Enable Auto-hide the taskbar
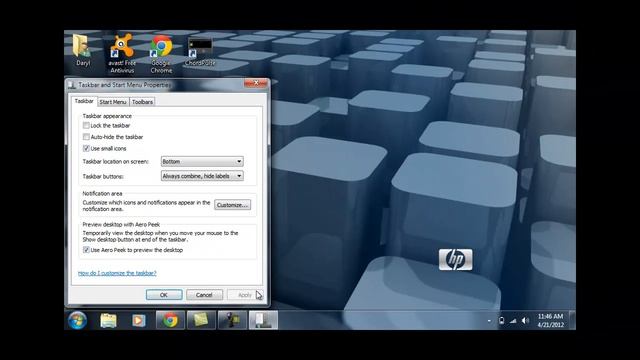 coord(86,137)
